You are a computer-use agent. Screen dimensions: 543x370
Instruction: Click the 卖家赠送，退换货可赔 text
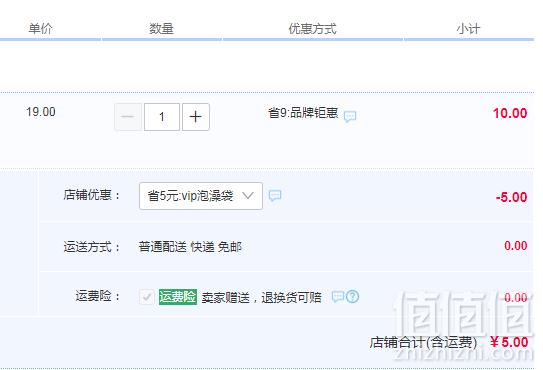(x=261, y=297)
